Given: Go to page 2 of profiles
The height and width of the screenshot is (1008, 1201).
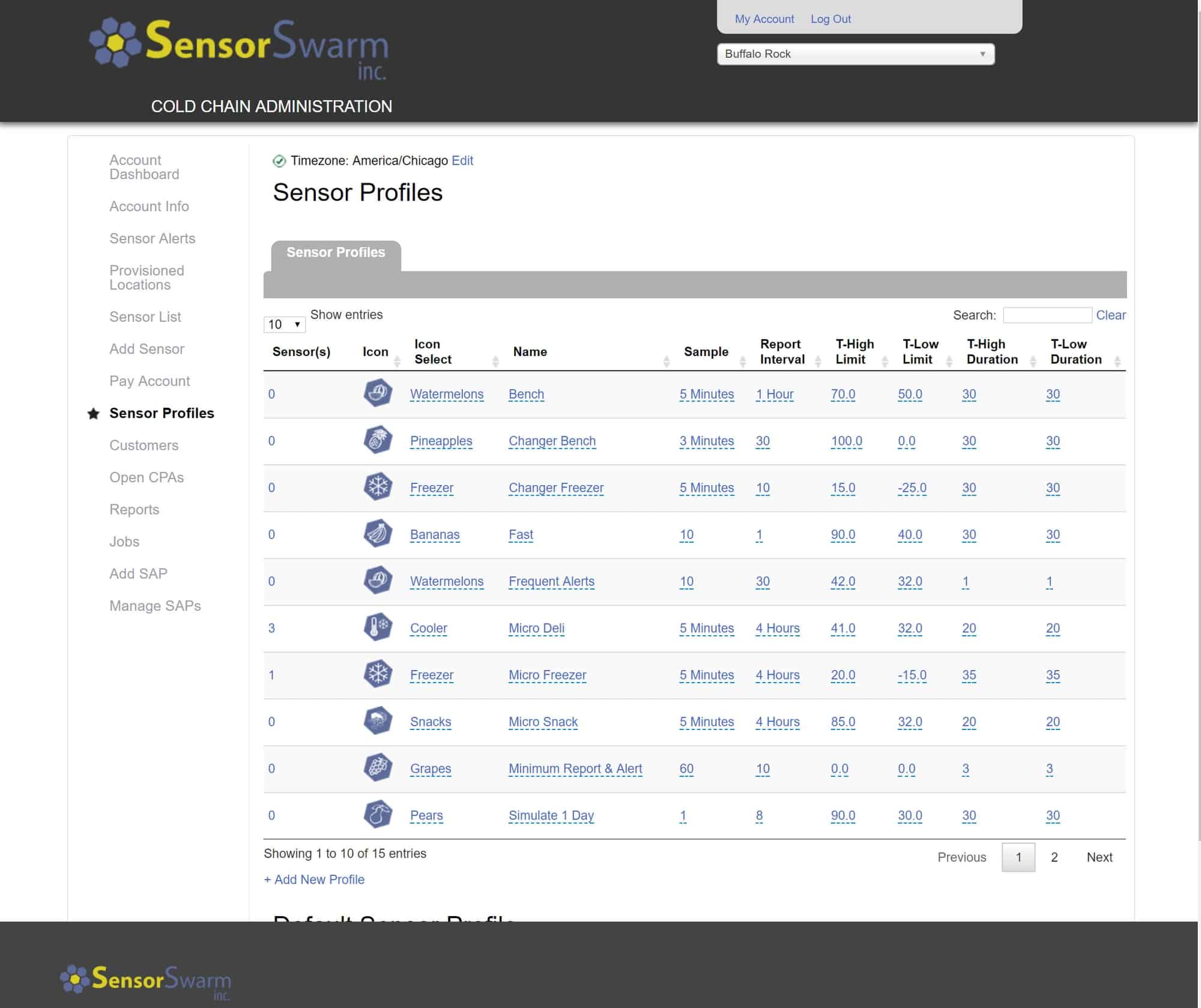Looking at the screenshot, I should pos(1054,857).
